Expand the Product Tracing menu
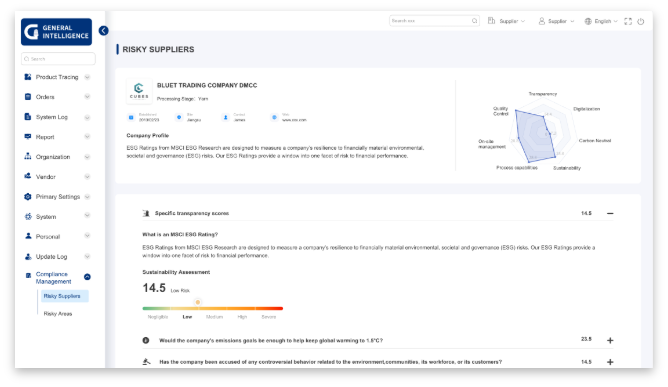The width and height of the screenshot is (668, 387). pyautogui.click(x=57, y=77)
